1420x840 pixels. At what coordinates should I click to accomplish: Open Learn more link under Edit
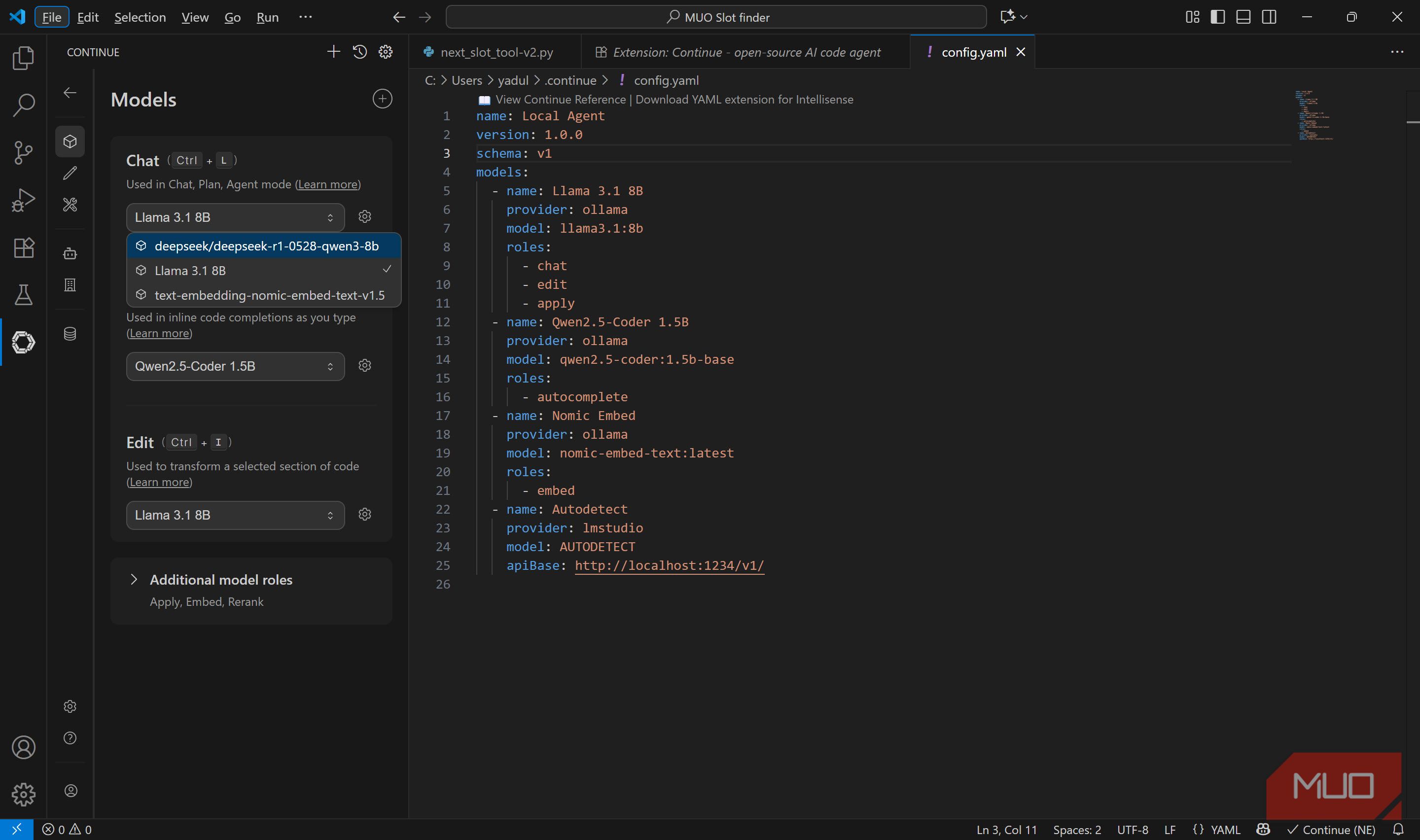(x=160, y=482)
